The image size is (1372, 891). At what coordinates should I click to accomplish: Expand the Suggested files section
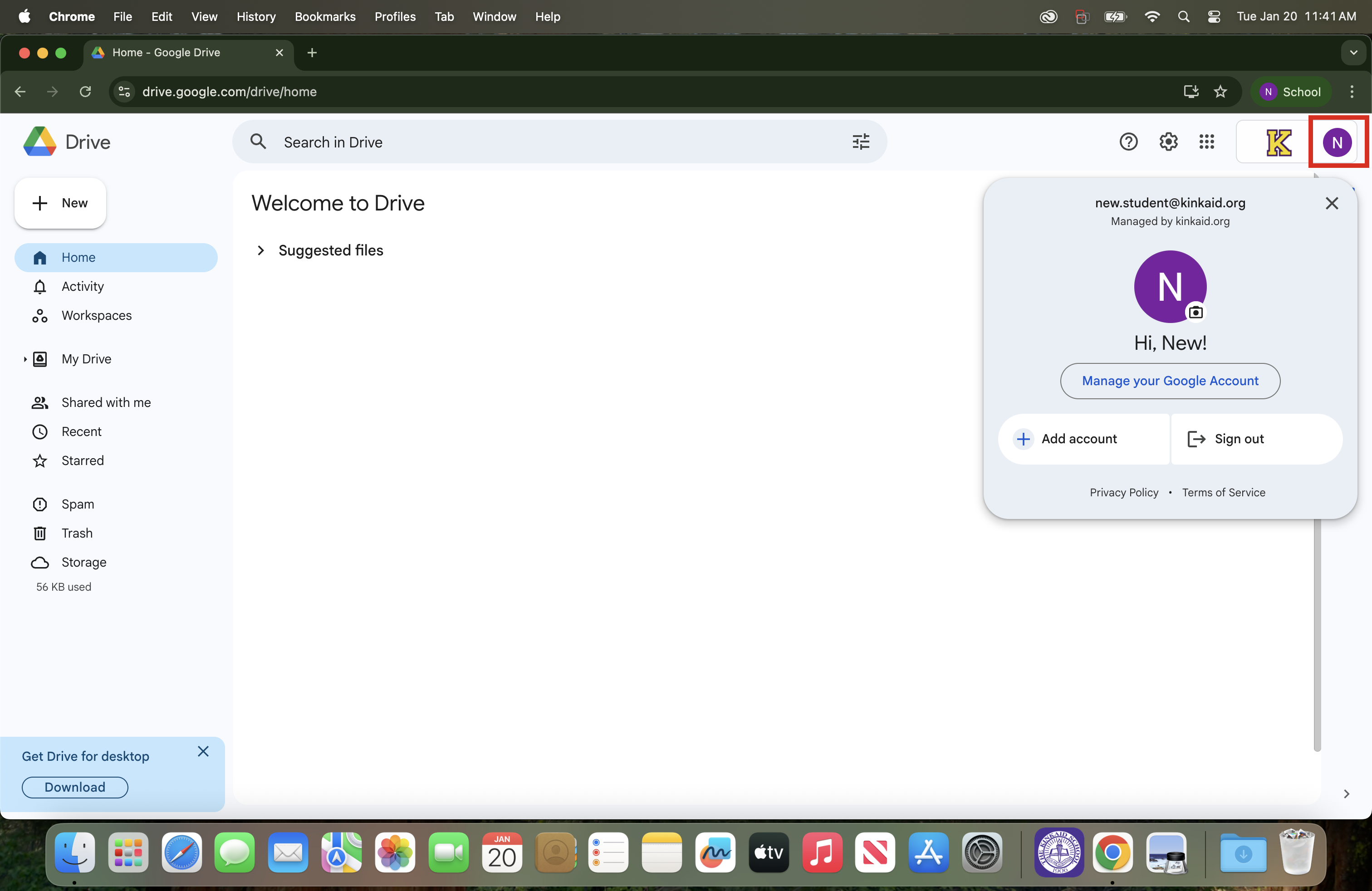click(260, 250)
